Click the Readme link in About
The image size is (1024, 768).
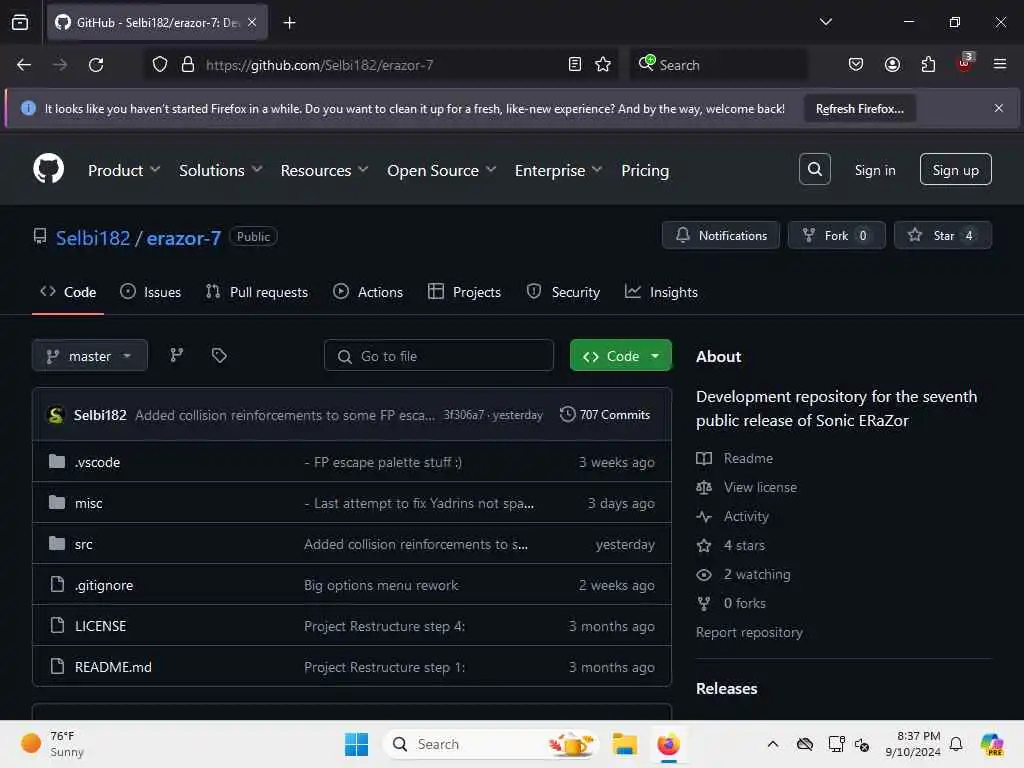coord(748,458)
